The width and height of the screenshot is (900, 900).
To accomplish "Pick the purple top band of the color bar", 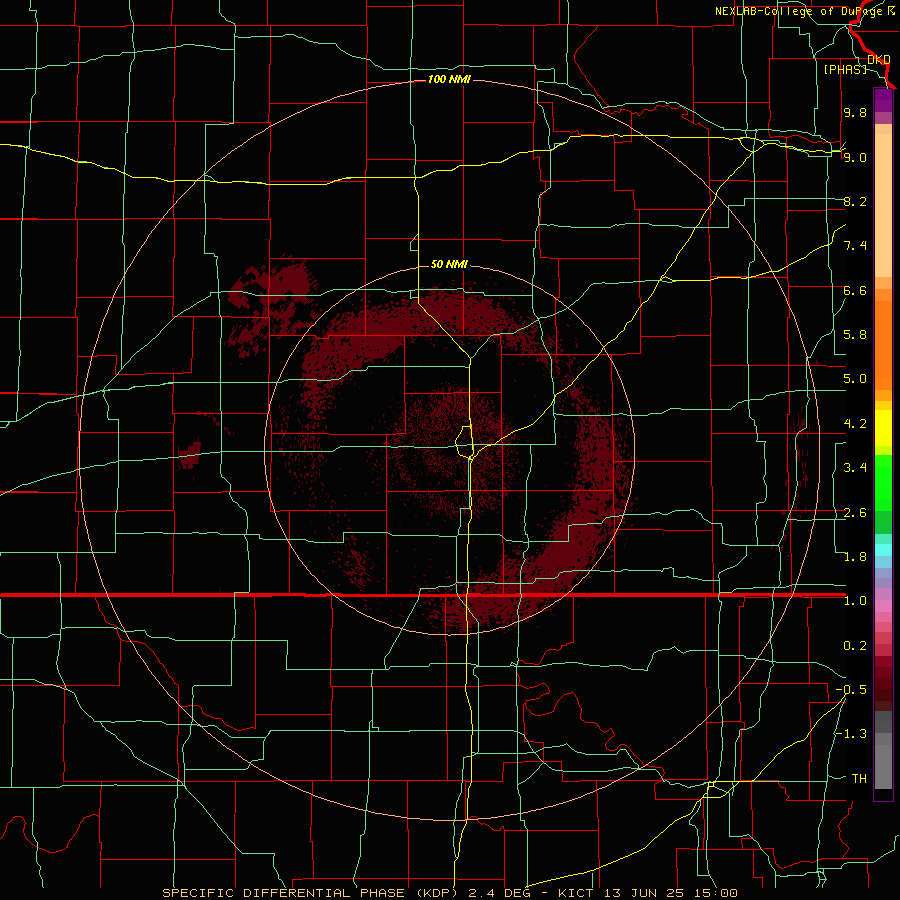I will [x=883, y=100].
